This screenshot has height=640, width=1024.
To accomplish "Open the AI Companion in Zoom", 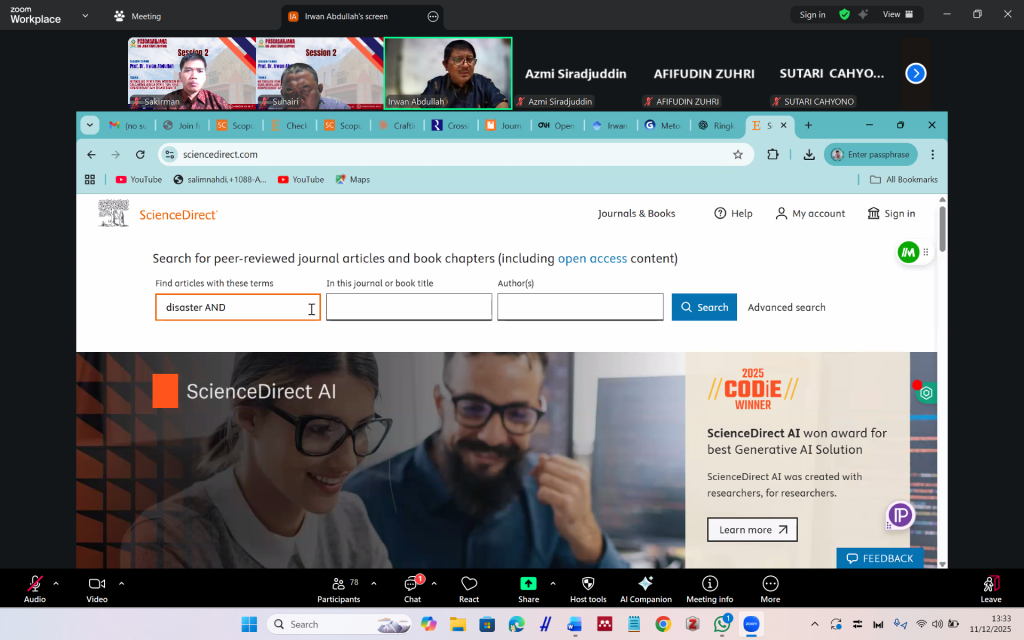I will point(645,585).
